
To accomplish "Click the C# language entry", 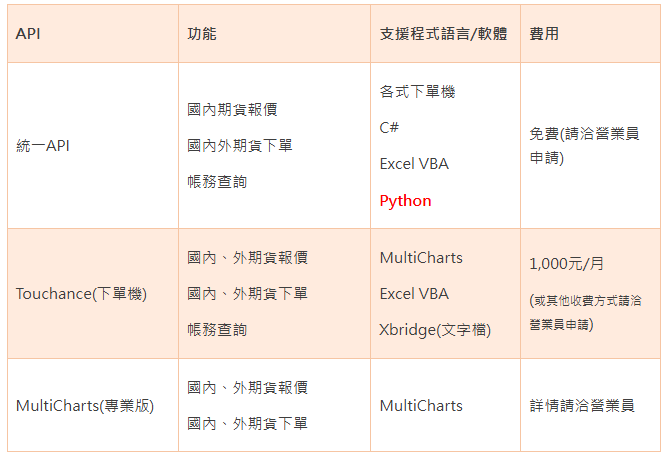I will click(389, 128).
